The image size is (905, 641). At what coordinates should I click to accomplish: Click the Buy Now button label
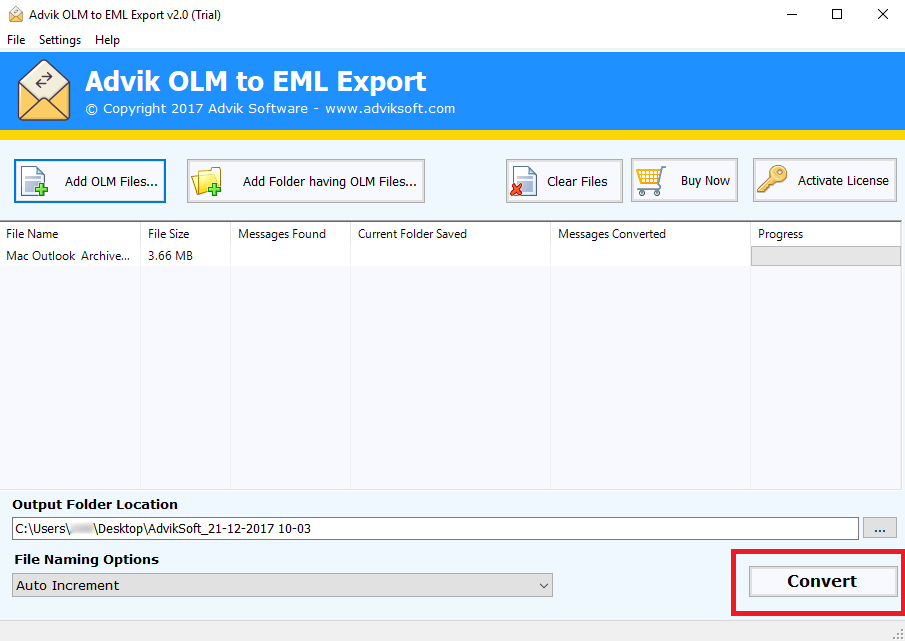click(705, 181)
